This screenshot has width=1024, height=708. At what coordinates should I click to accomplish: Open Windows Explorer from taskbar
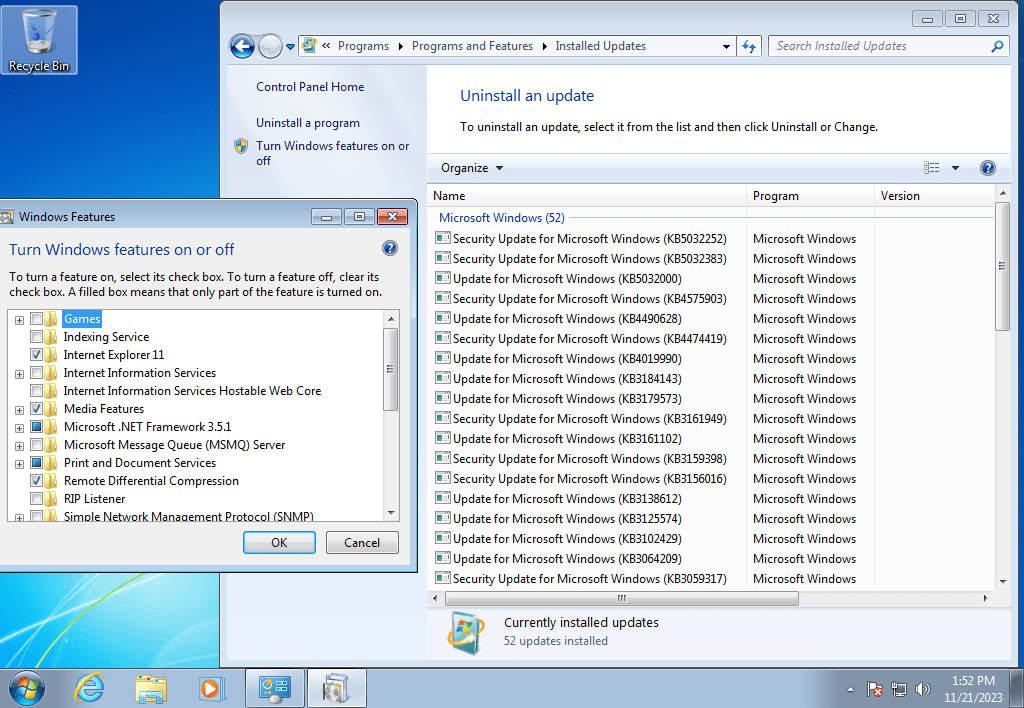pos(151,688)
